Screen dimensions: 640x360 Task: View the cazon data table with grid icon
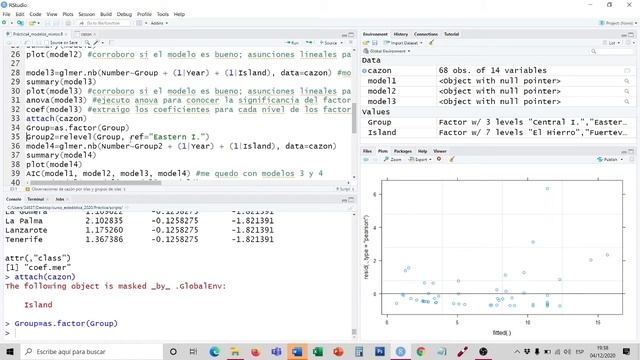point(627,71)
